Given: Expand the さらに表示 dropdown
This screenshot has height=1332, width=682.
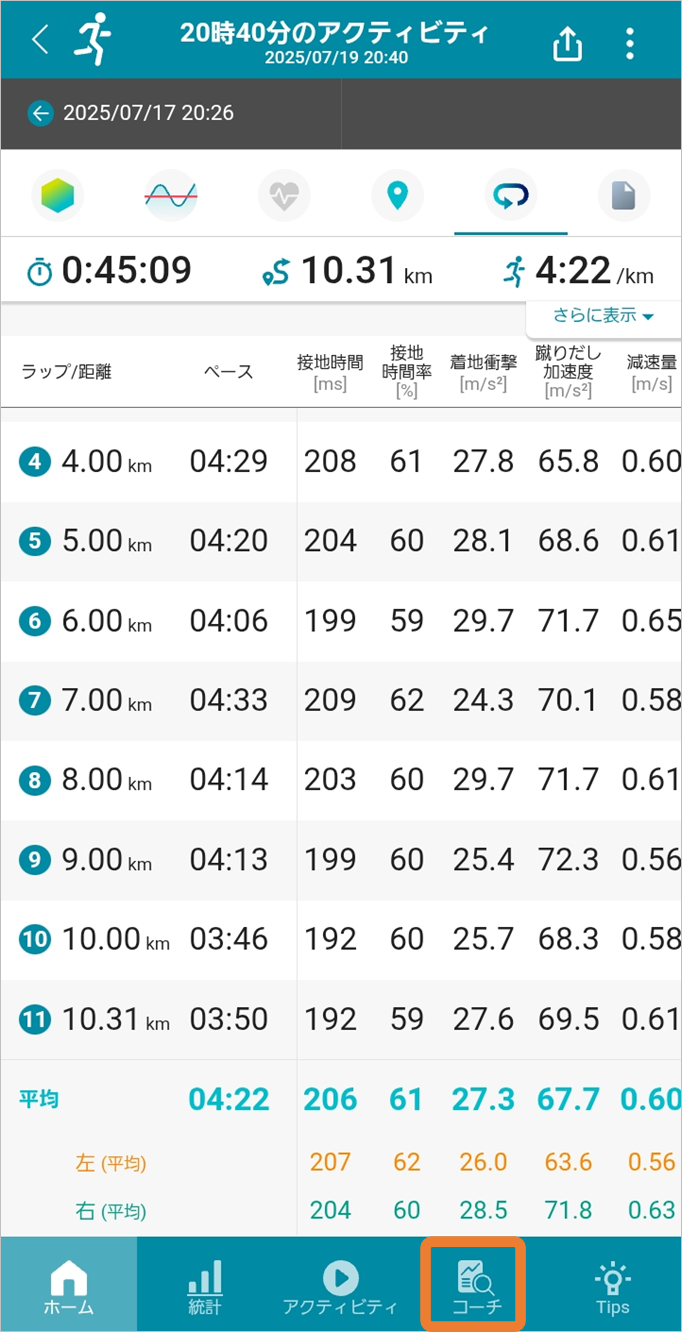Looking at the screenshot, I should pyautogui.click(x=604, y=316).
